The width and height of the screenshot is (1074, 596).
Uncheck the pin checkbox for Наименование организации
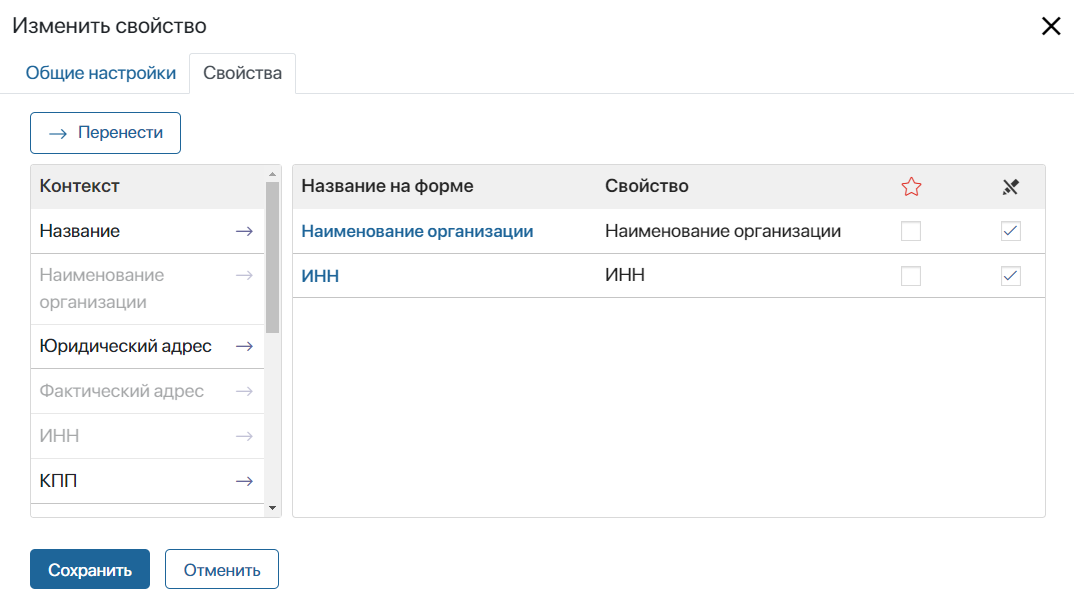coord(1011,231)
